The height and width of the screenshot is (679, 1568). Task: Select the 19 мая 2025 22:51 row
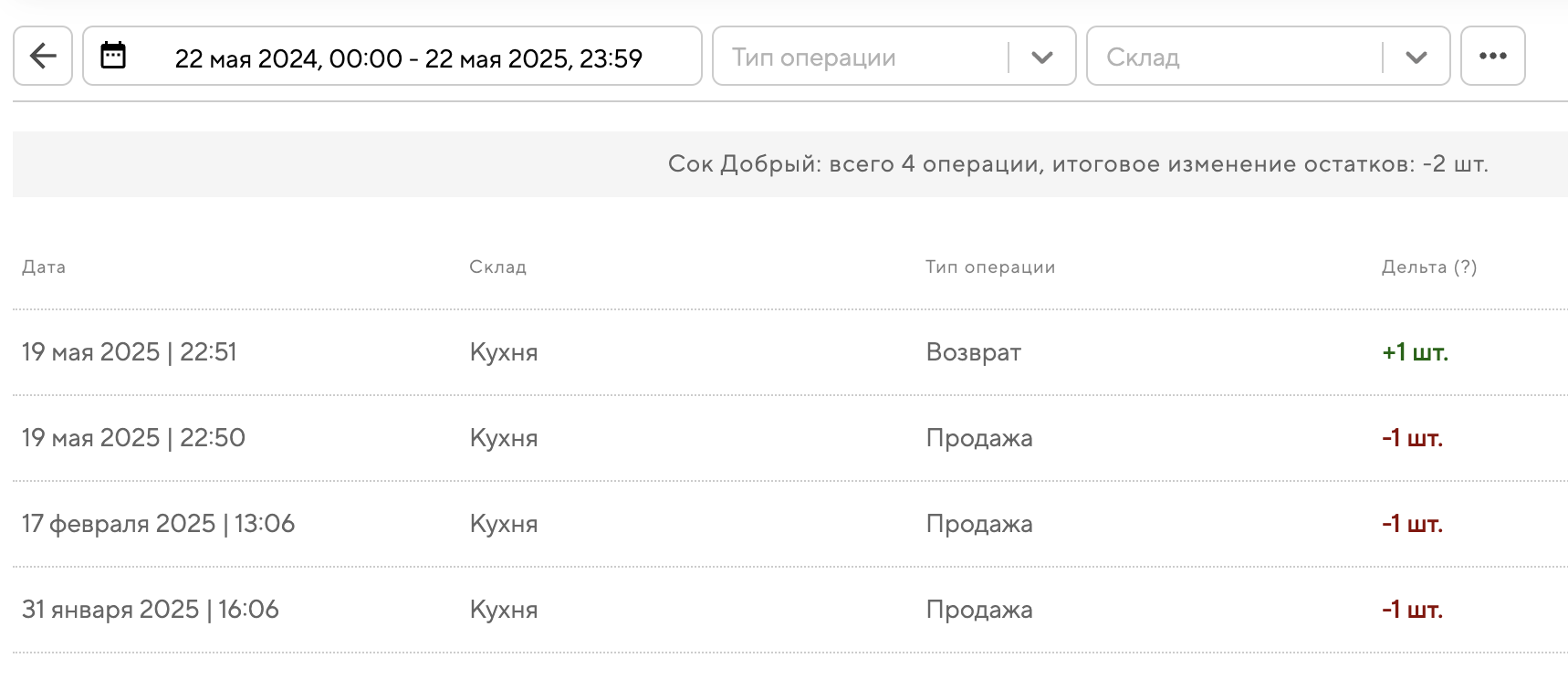tap(130, 352)
